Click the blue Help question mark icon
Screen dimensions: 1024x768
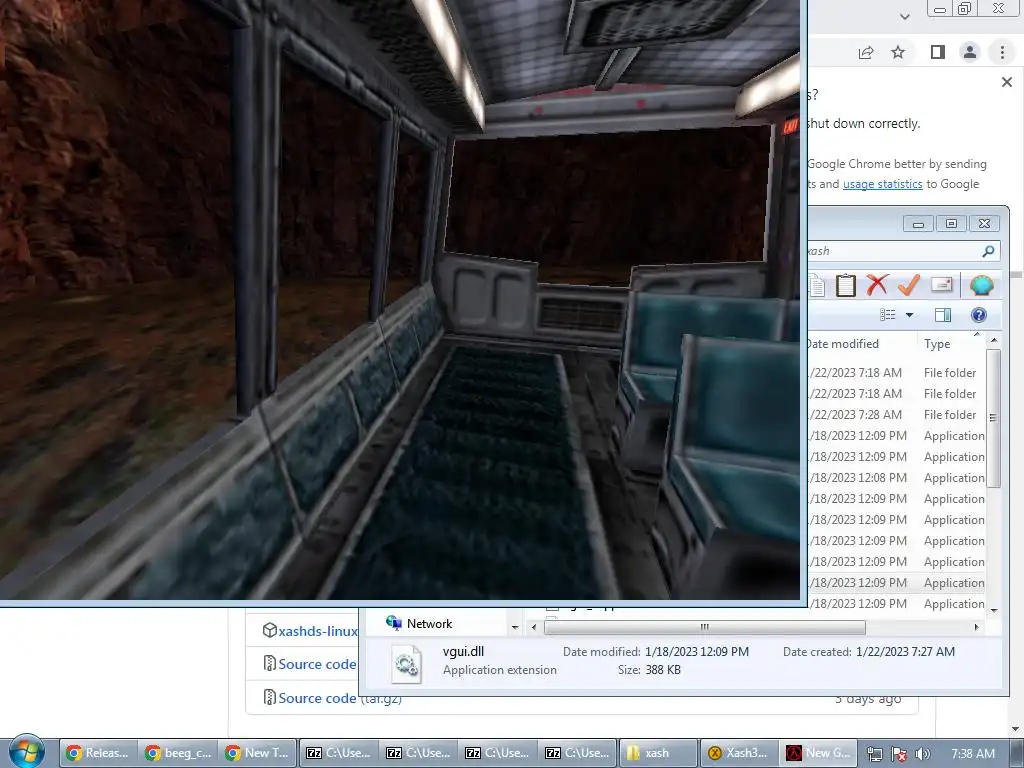click(x=978, y=315)
